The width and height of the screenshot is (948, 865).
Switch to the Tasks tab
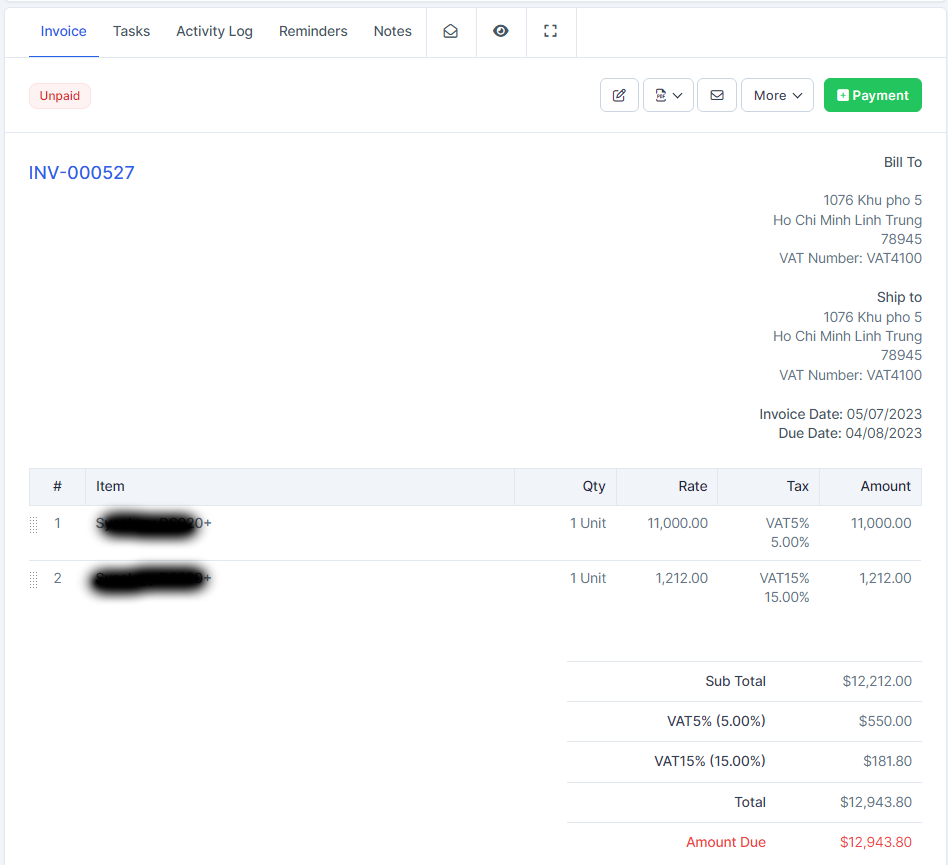tap(131, 32)
